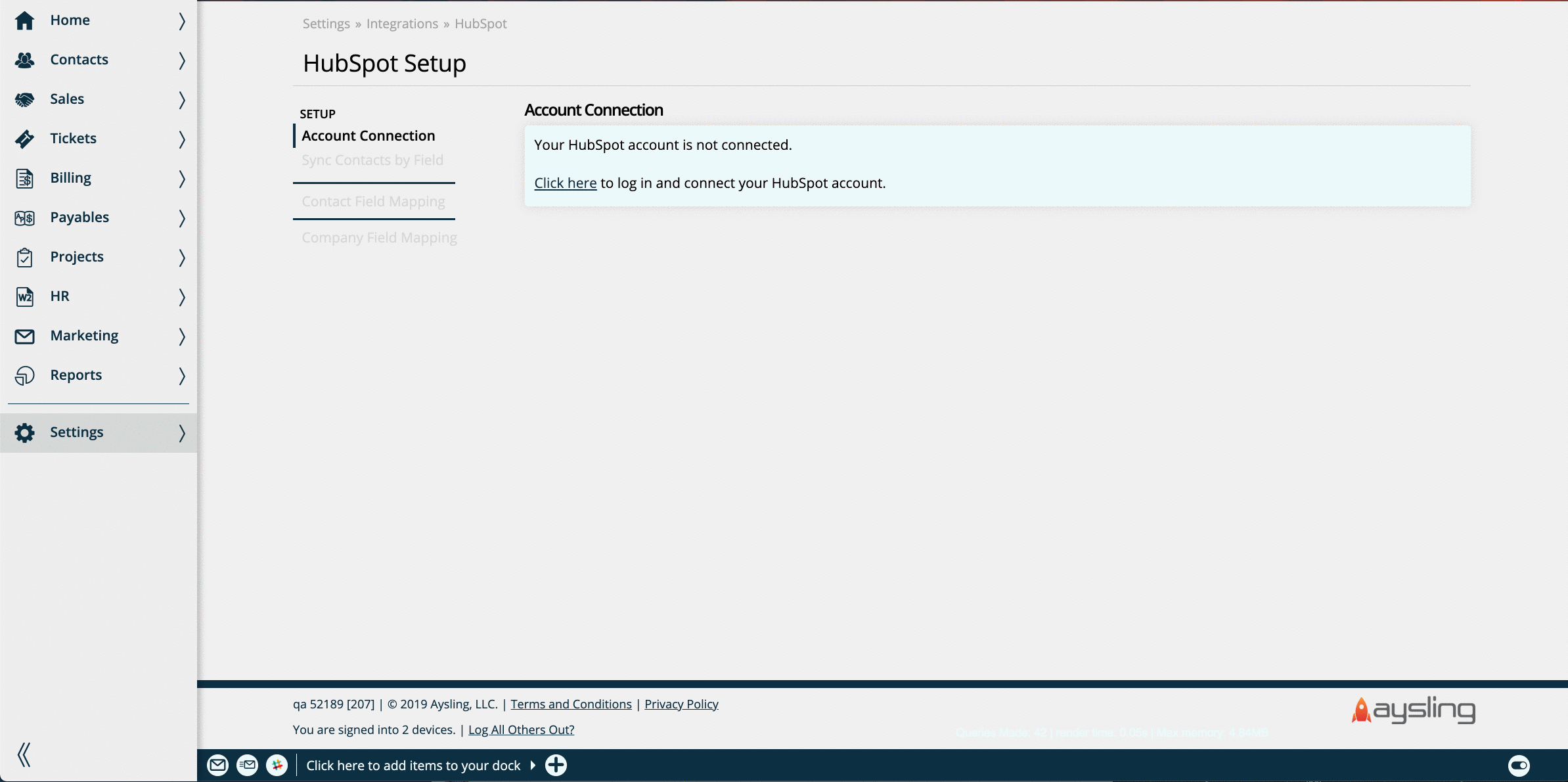The height and width of the screenshot is (782, 1568).
Task: Collapse the sidebar with double-chevron icon
Action: tap(24, 754)
